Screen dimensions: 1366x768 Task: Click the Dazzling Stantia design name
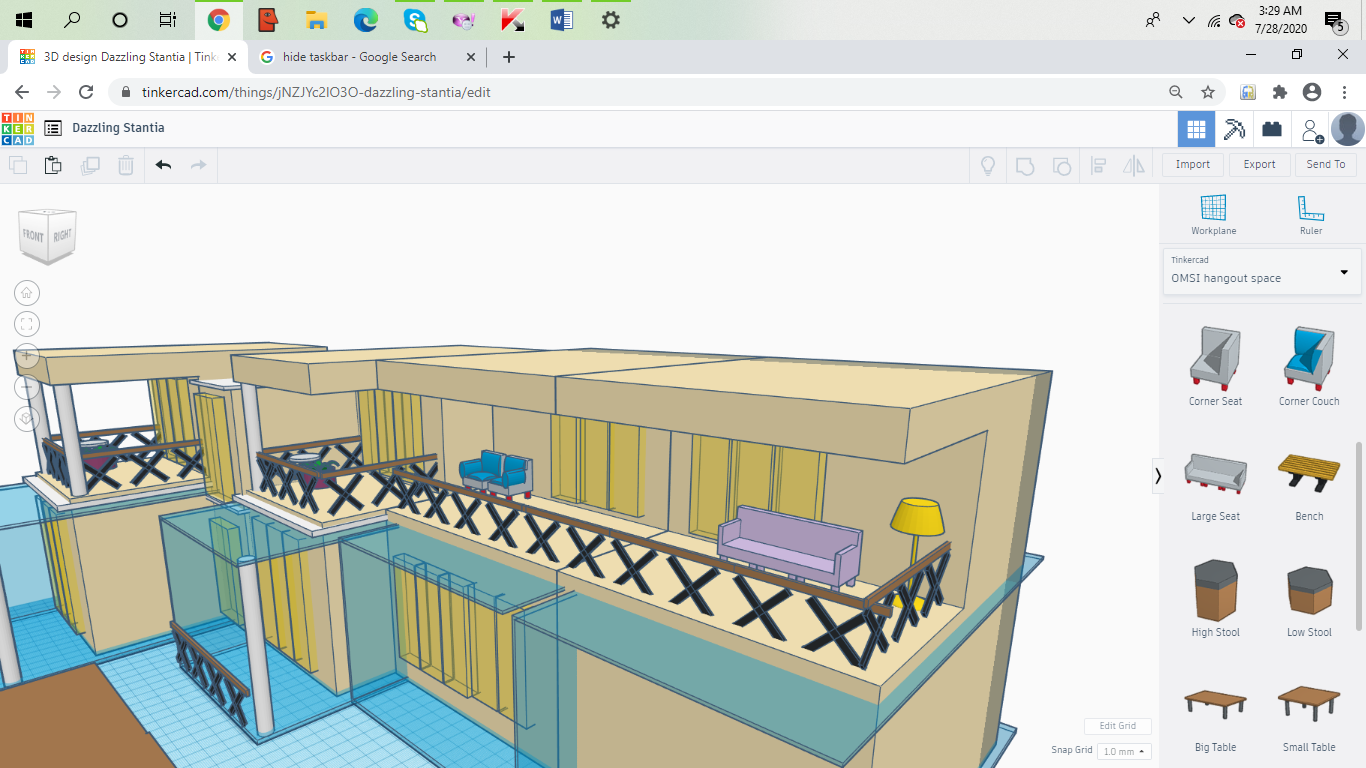(118, 128)
